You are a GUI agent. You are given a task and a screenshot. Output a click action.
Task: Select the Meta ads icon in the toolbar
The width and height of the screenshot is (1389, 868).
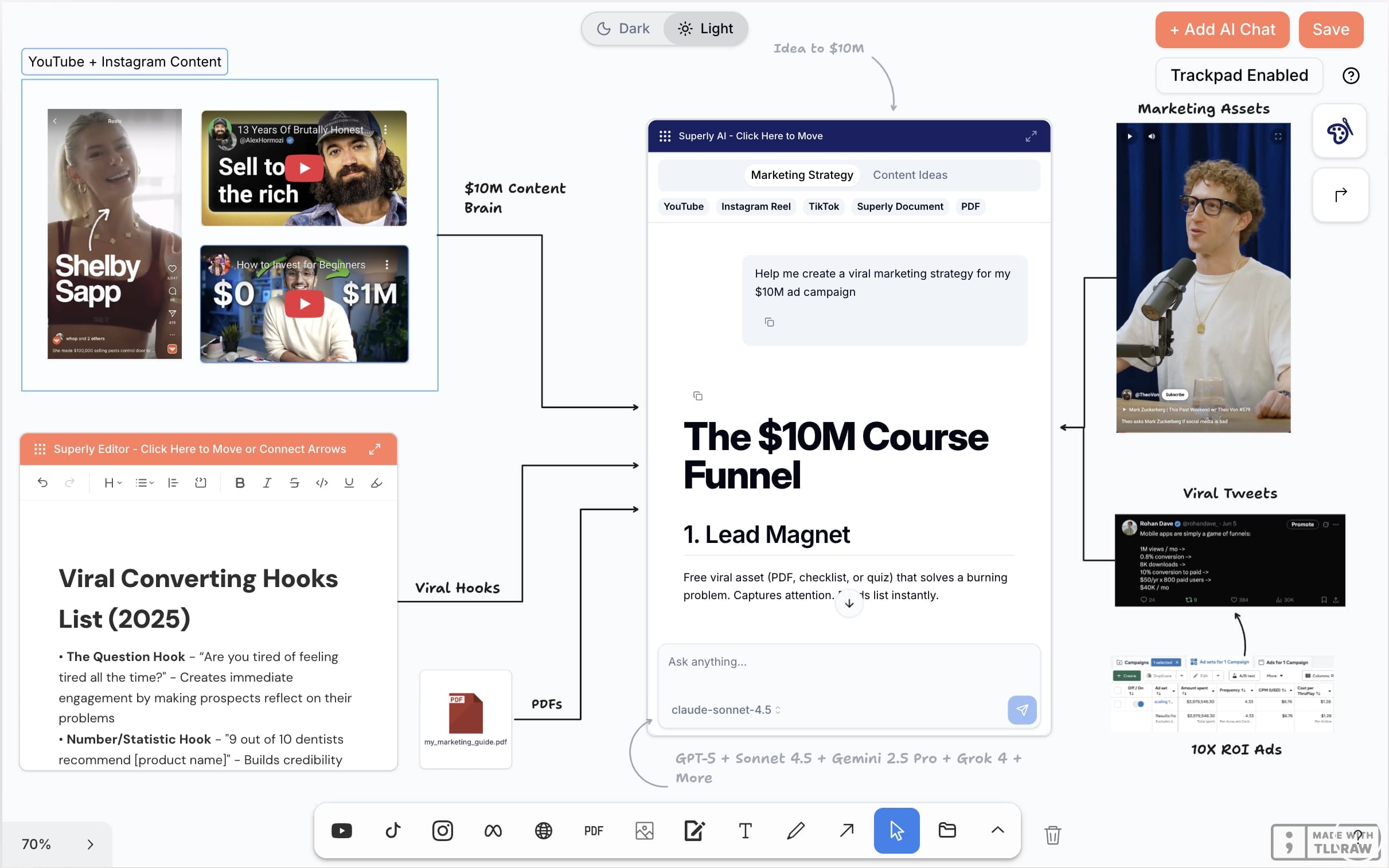click(493, 831)
